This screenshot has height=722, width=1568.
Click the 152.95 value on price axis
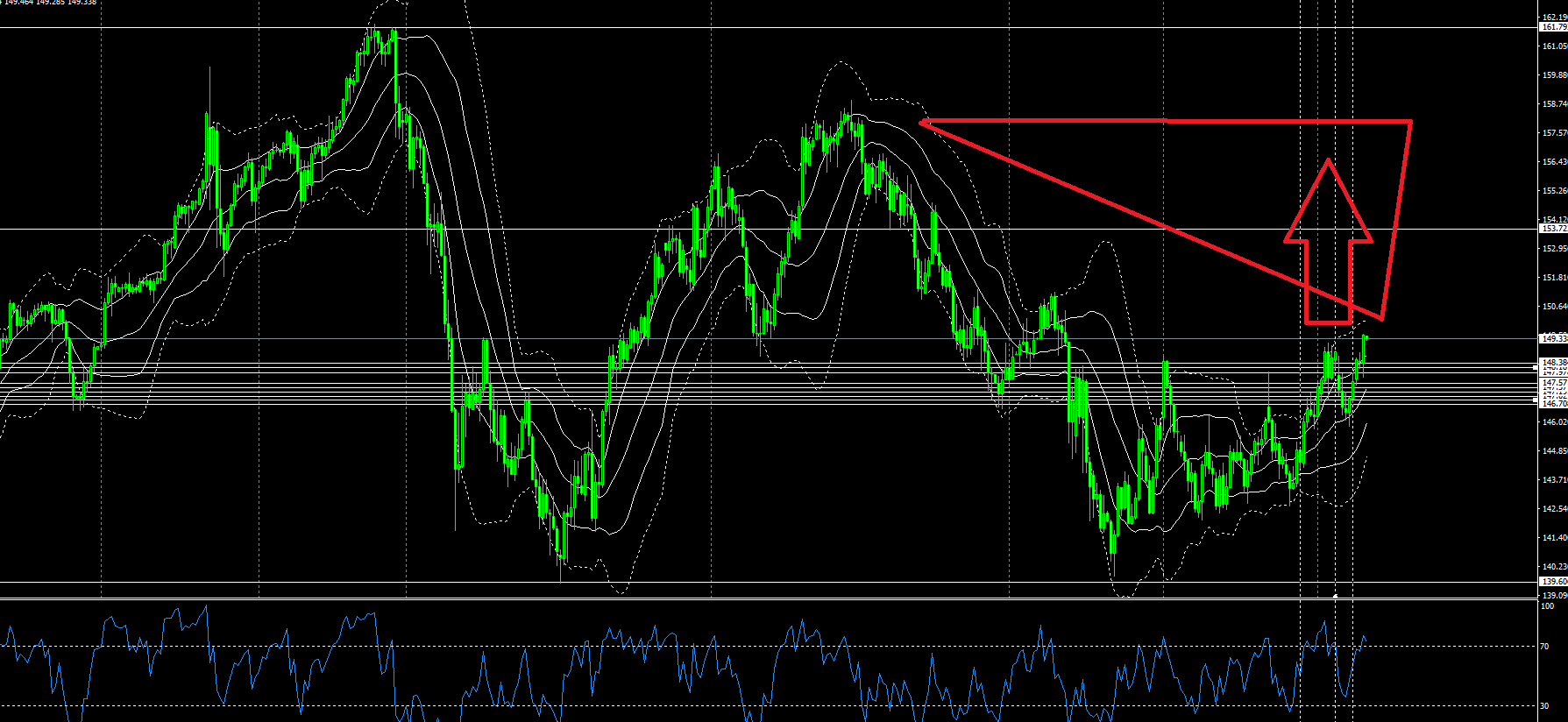pyautogui.click(x=1554, y=249)
